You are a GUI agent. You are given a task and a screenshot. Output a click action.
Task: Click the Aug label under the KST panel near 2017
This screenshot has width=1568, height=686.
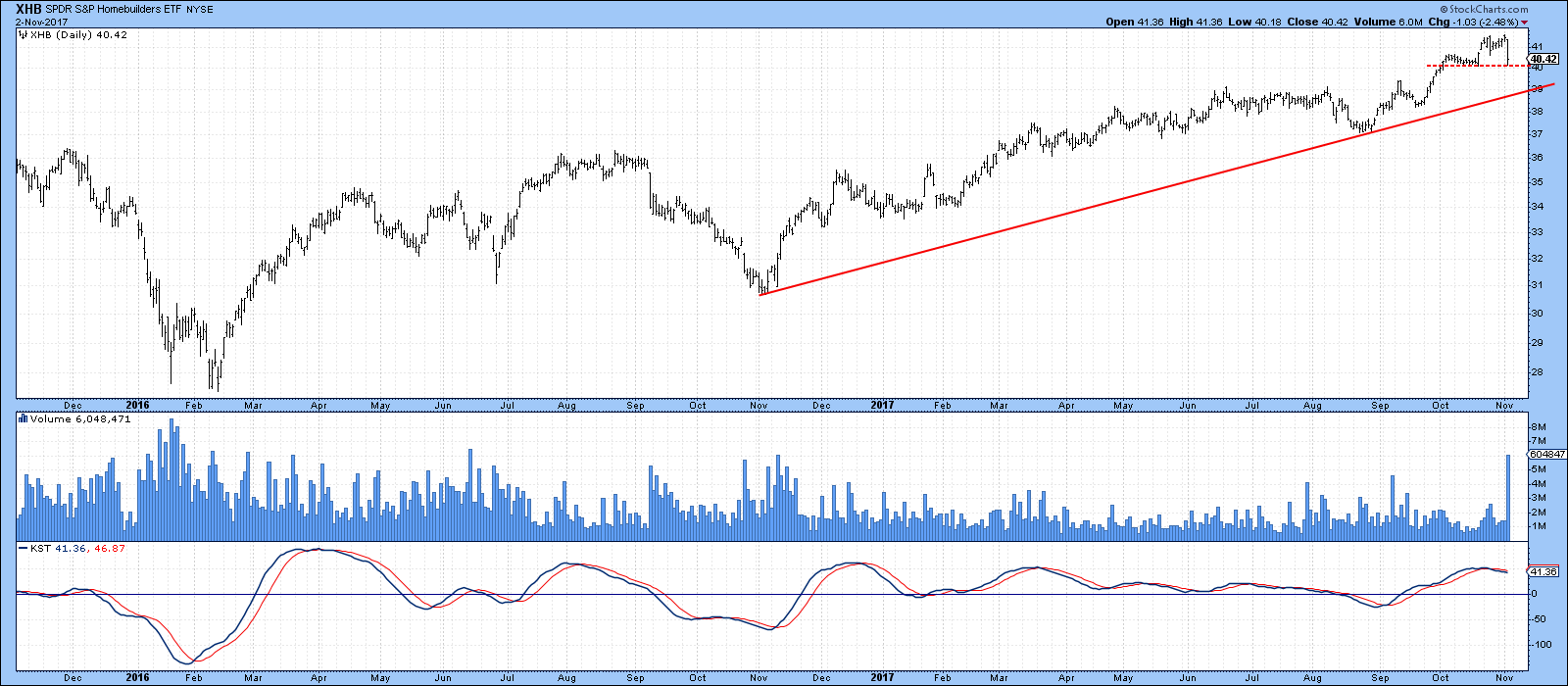click(x=1314, y=677)
